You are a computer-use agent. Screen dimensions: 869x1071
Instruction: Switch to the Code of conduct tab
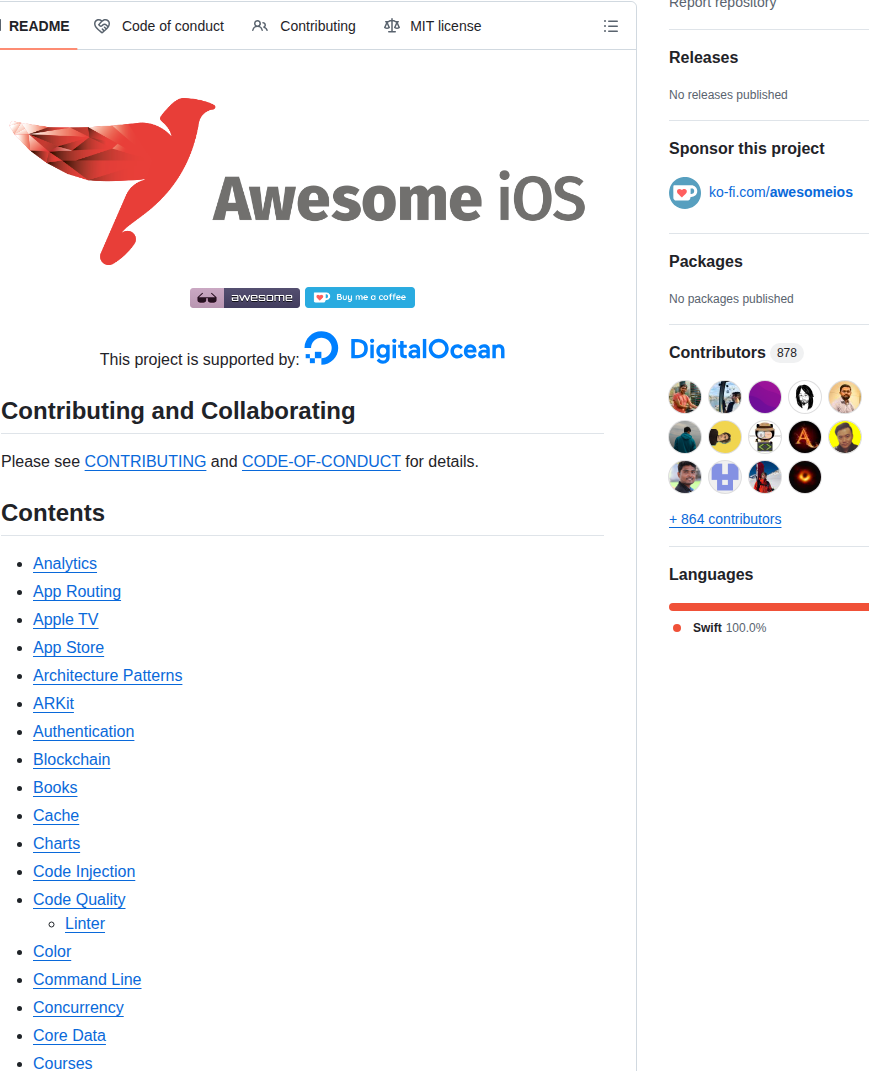click(159, 26)
